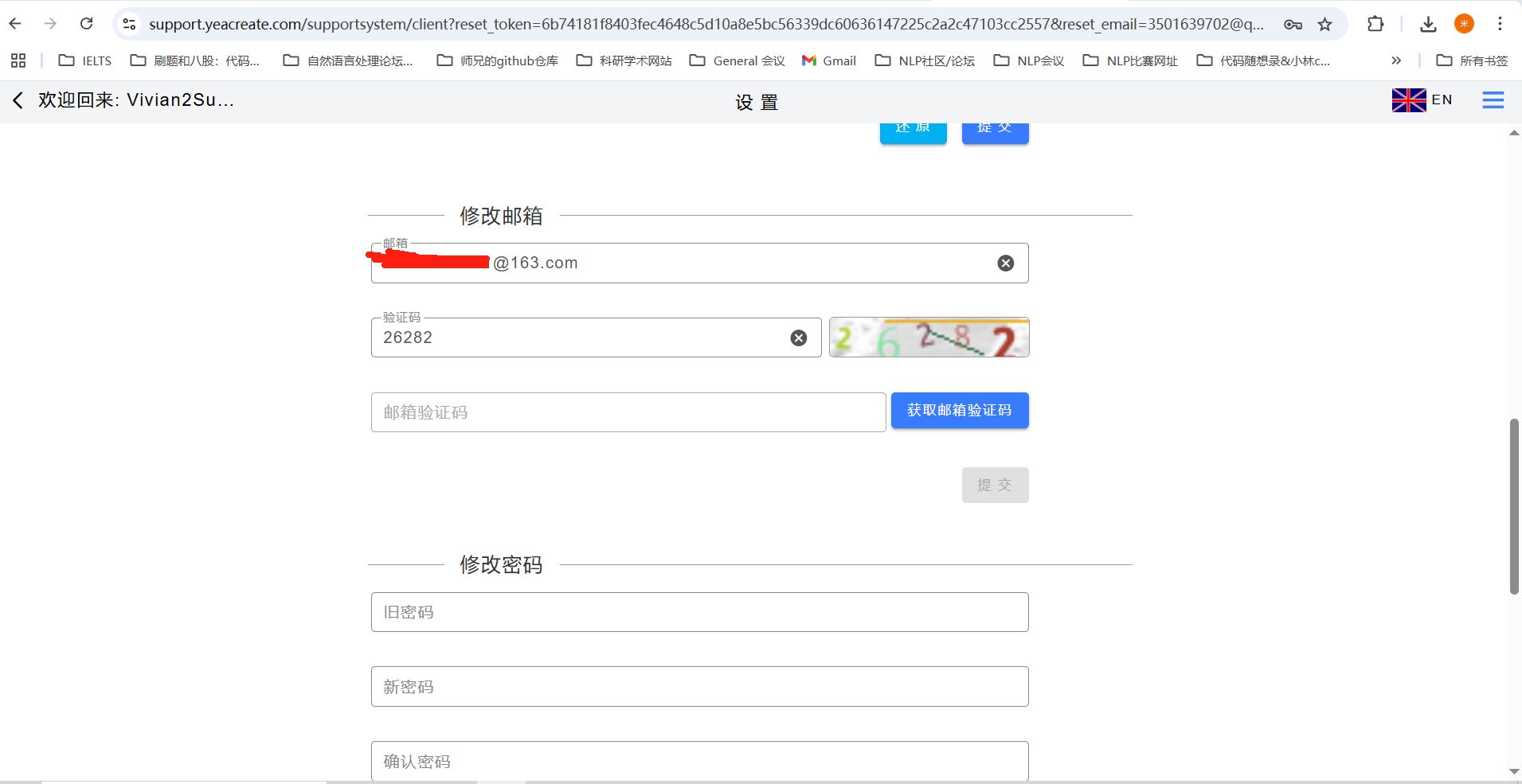Click into the 邮箱验证码 input field
1522x784 pixels.
click(x=628, y=412)
